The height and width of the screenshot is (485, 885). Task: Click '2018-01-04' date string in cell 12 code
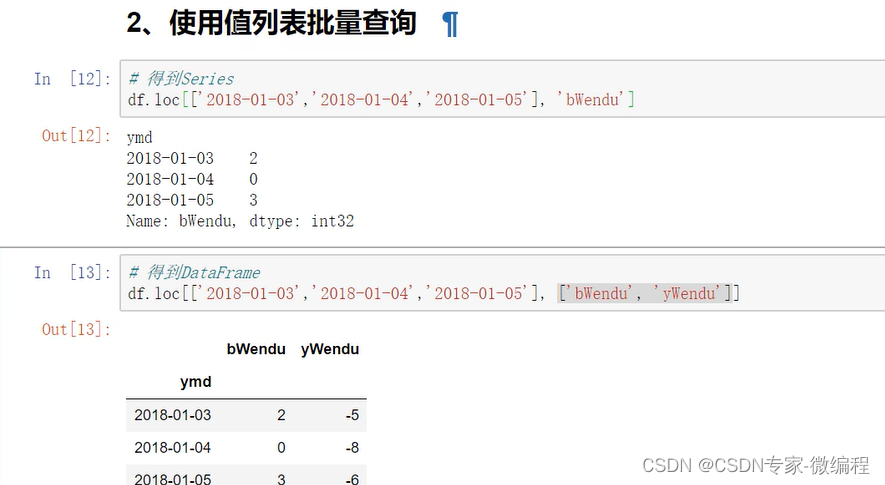click(x=363, y=99)
